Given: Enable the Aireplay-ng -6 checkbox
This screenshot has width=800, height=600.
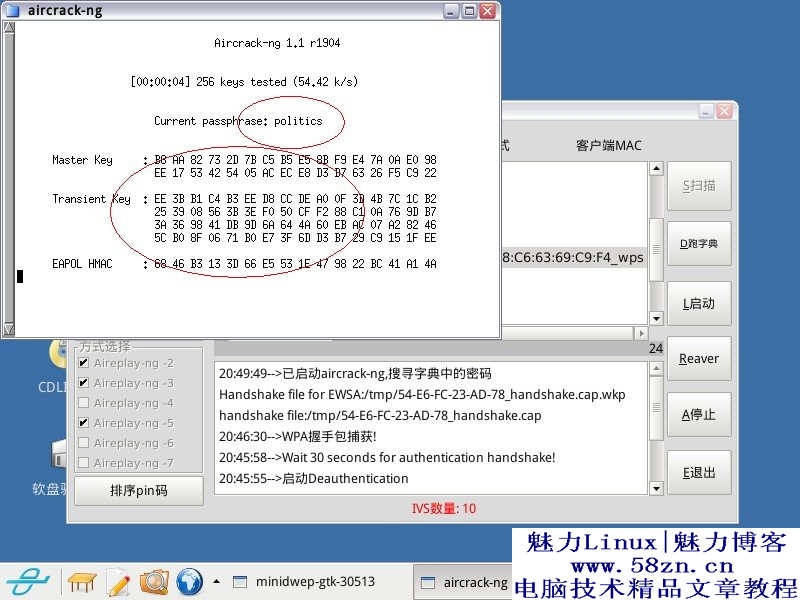Looking at the screenshot, I should coord(84,443).
